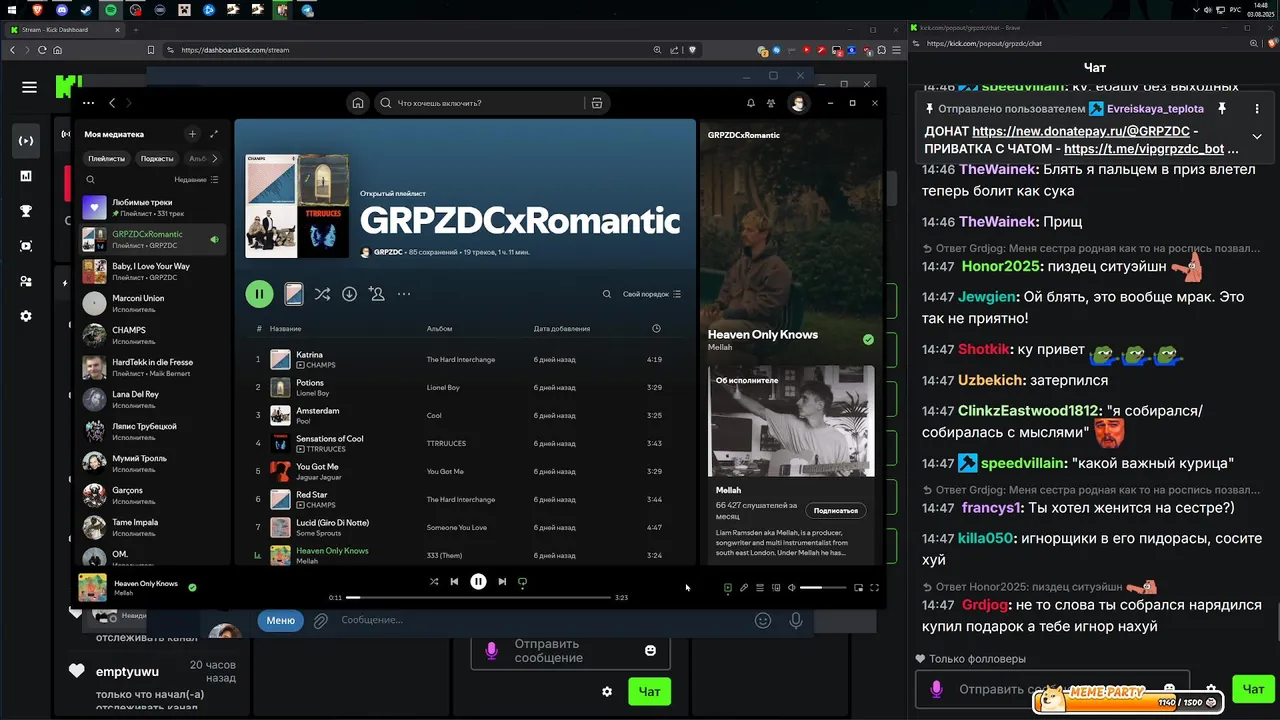Open connect to device icon

click(x=776, y=588)
